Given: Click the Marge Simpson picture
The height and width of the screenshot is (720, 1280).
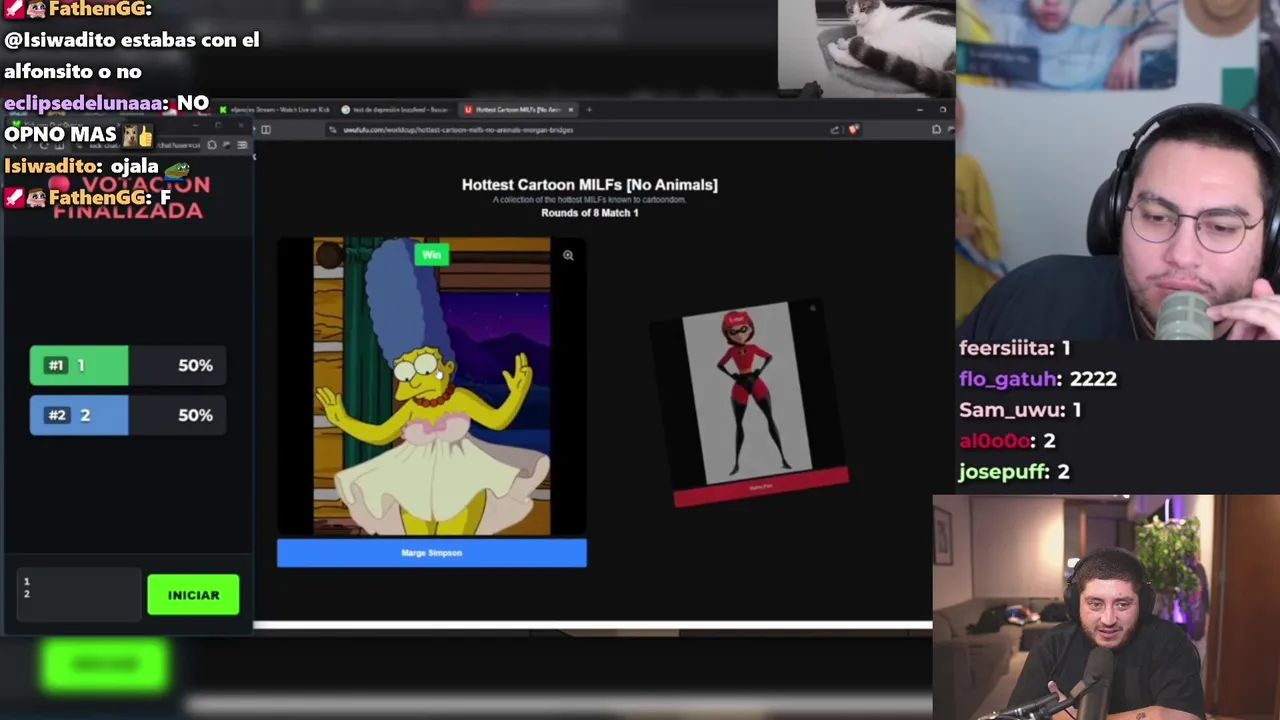Looking at the screenshot, I should (x=432, y=387).
